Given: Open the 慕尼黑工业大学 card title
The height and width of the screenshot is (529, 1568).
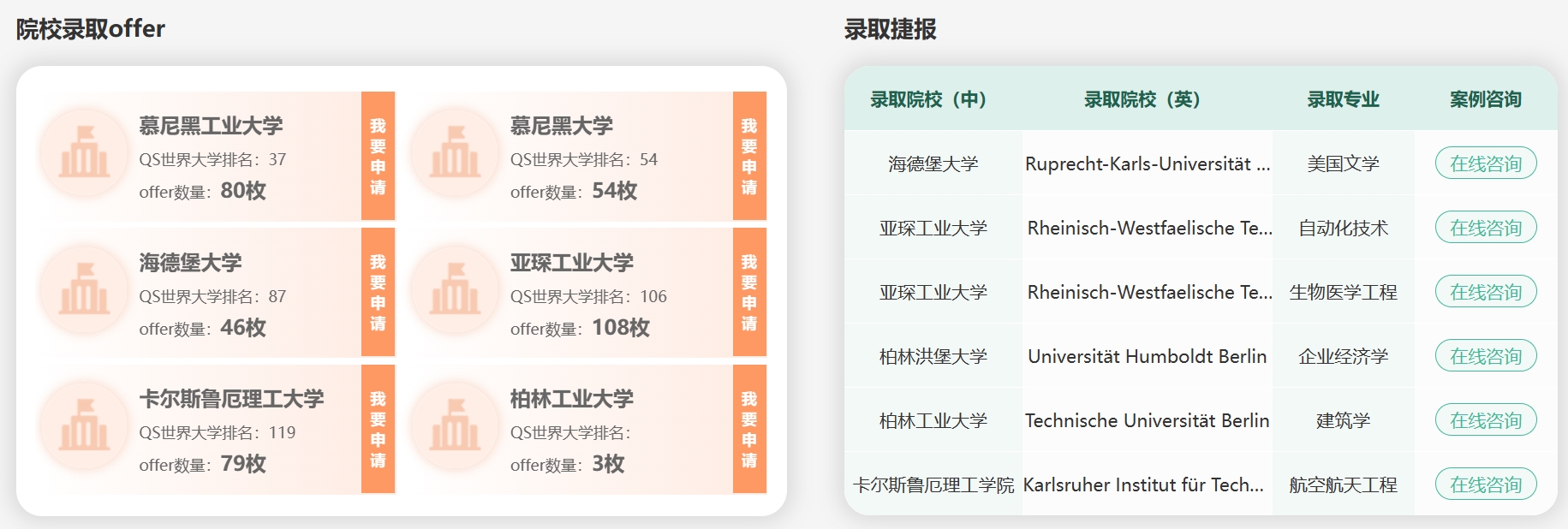Looking at the screenshot, I should coord(211,126).
